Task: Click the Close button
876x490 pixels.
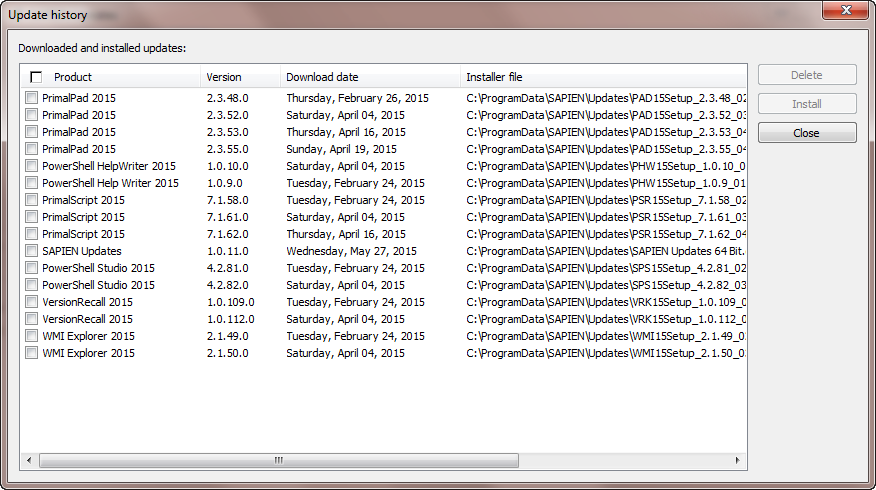Action: click(807, 133)
